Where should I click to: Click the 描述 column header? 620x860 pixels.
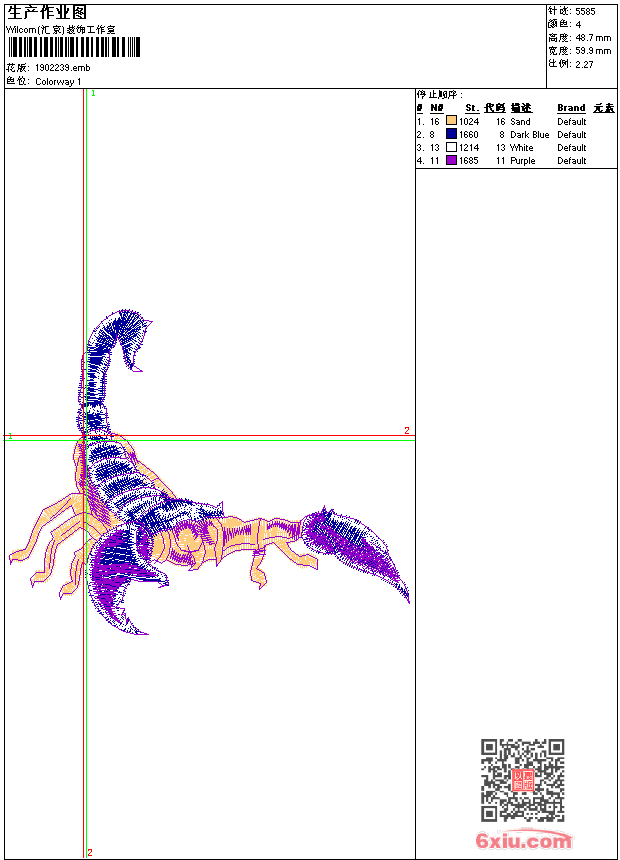pyautogui.click(x=521, y=108)
